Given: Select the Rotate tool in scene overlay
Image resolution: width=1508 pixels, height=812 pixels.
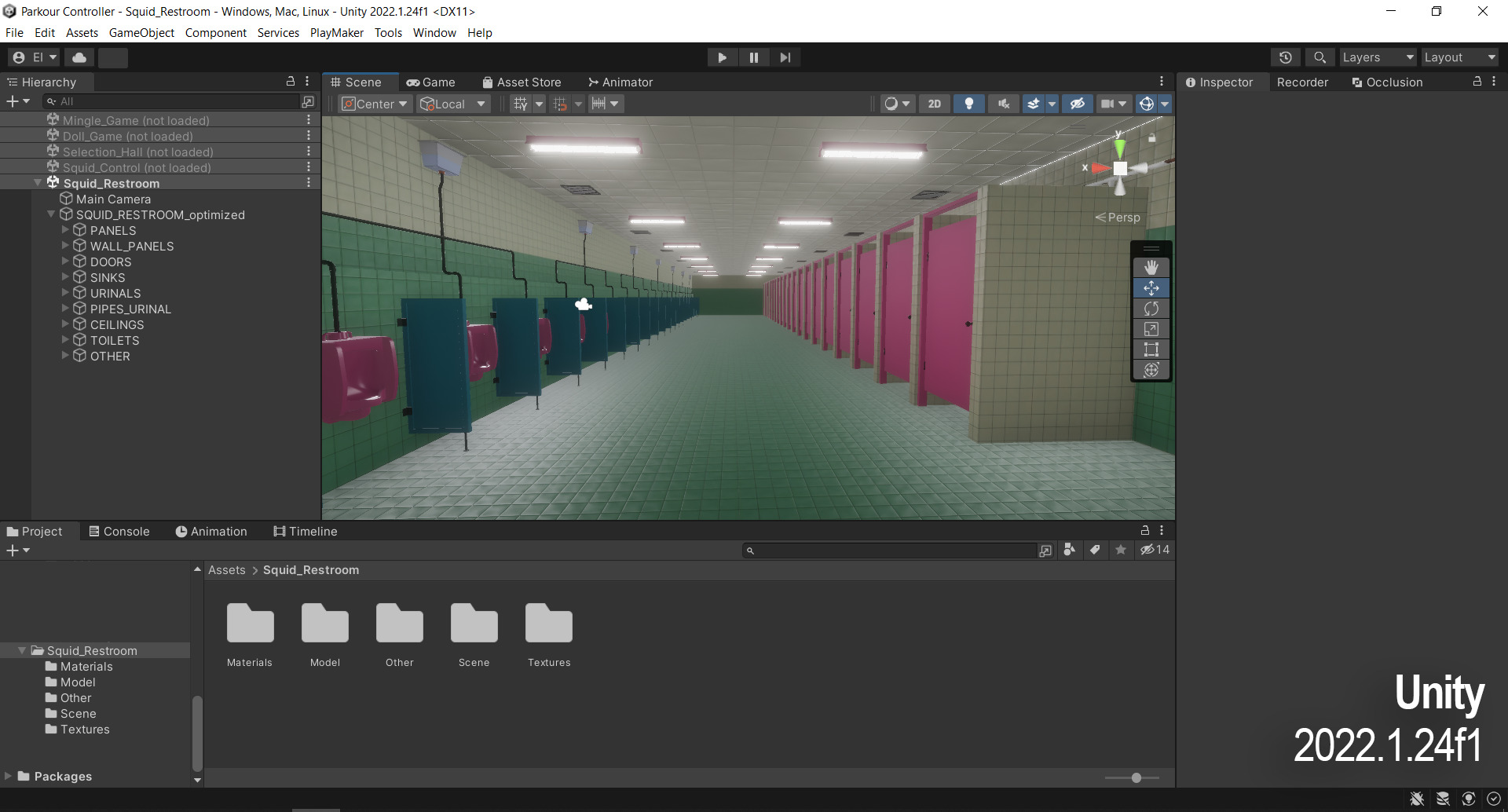Looking at the screenshot, I should coord(1151,309).
